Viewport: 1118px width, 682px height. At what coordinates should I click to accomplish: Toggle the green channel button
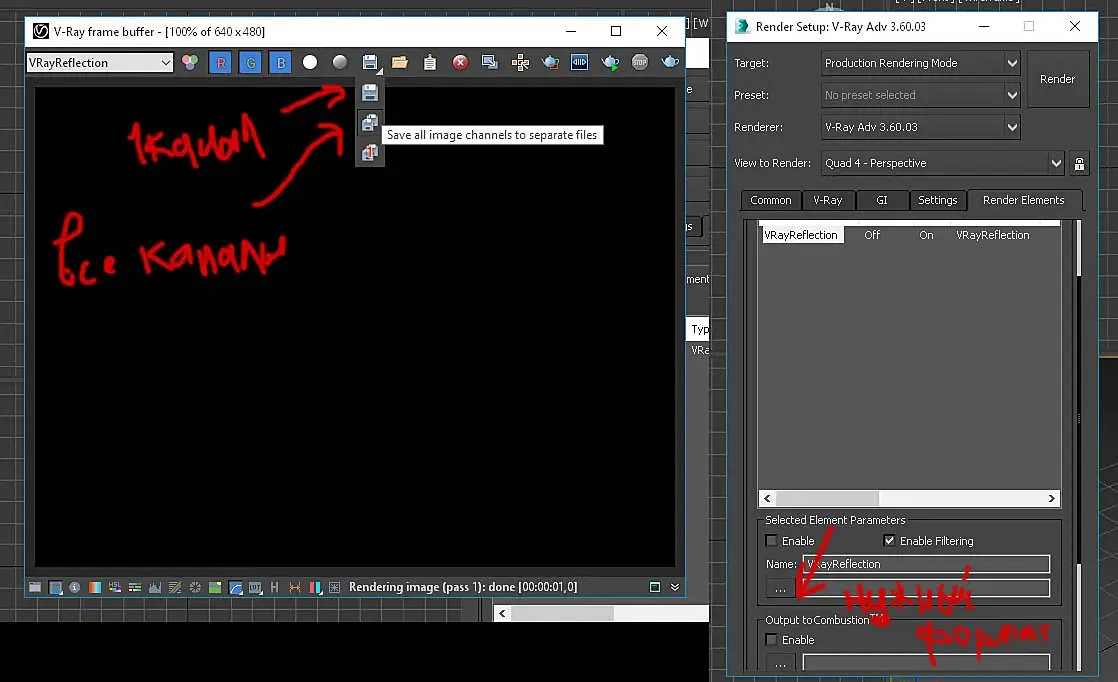pyautogui.click(x=250, y=63)
